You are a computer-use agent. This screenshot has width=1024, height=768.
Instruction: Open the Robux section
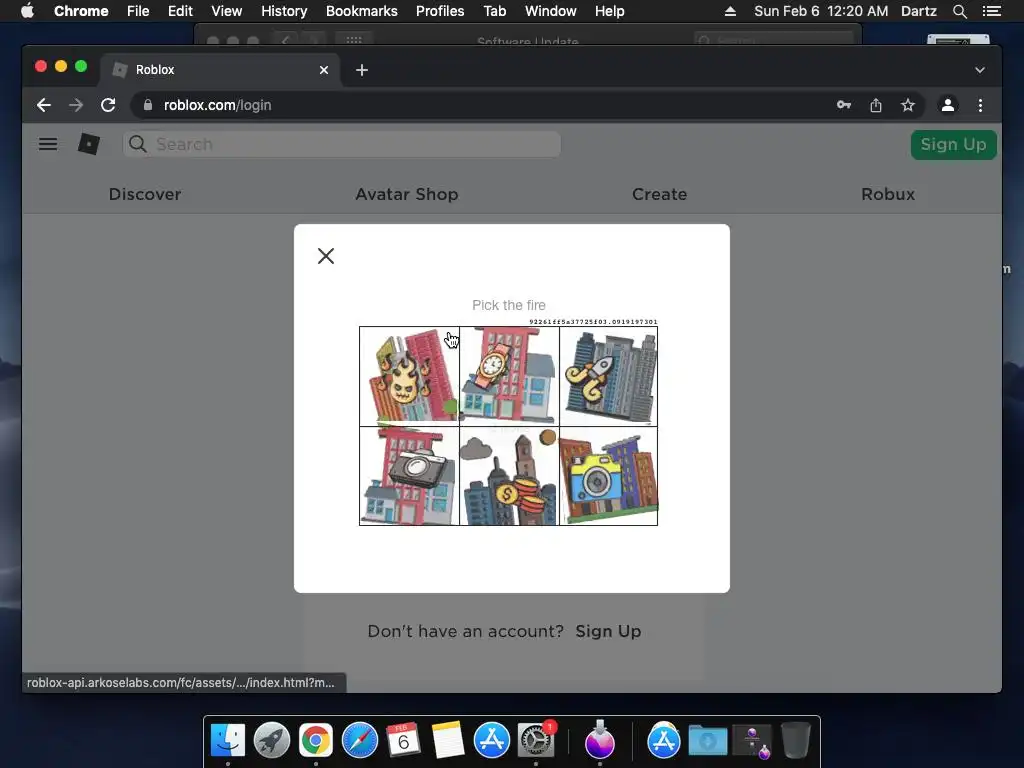click(888, 195)
